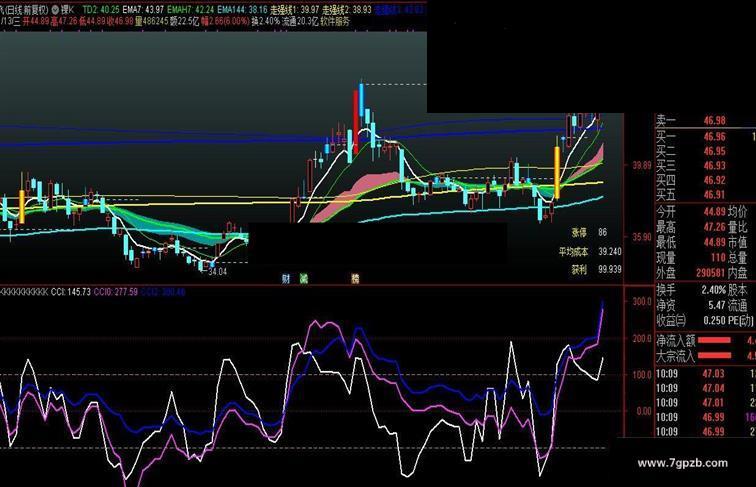Click the 走强线2: 38.93 value
This screenshot has height=487, width=756.
[x=347, y=10]
